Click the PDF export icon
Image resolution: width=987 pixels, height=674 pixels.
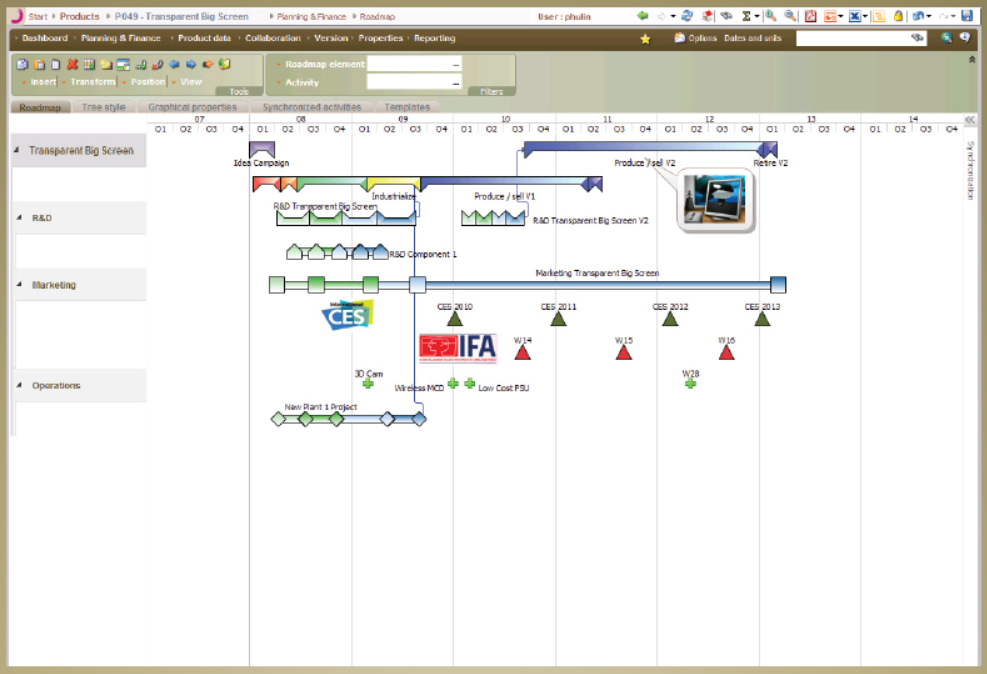811,16
